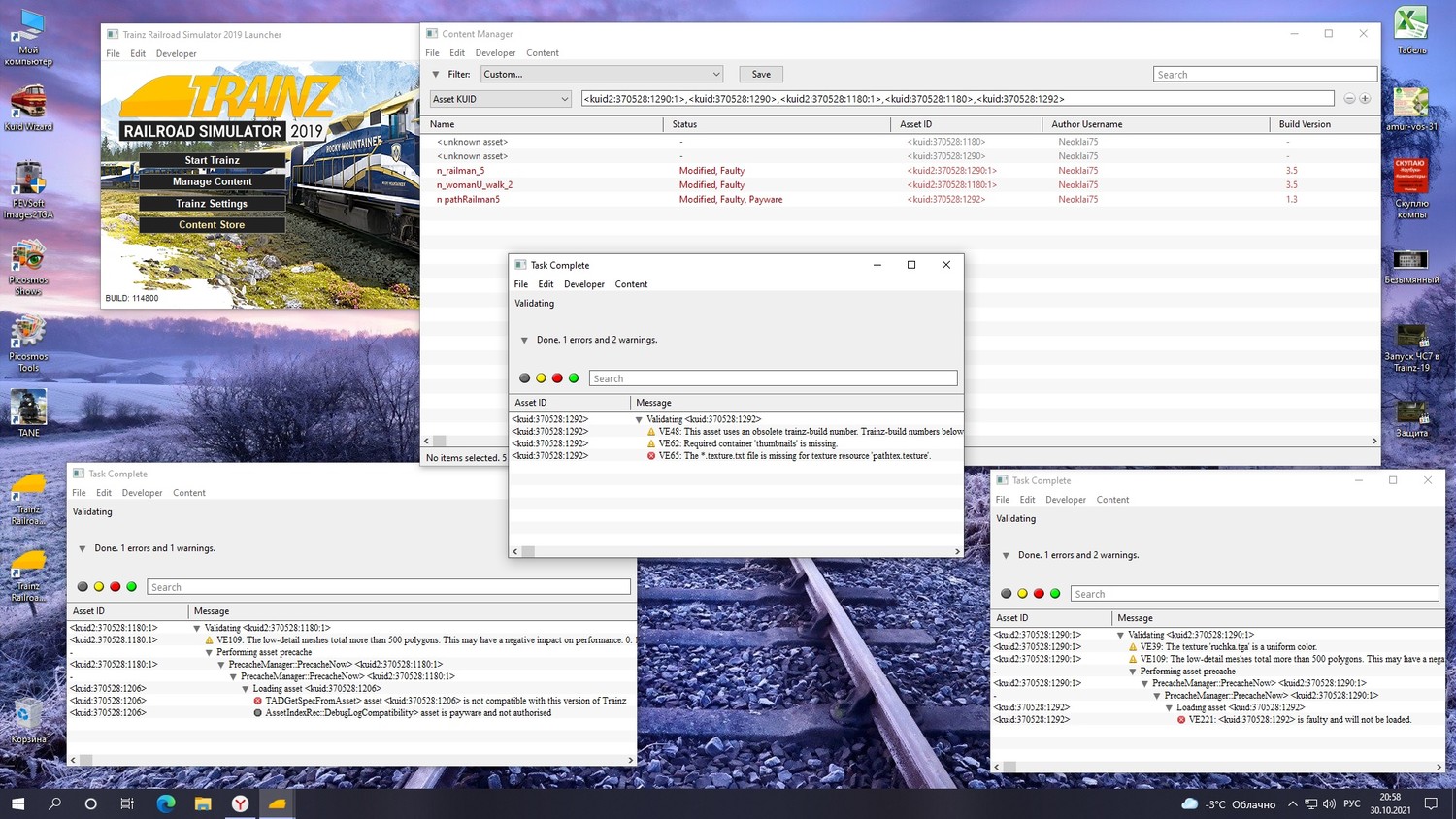The height and width of the screenshot is (819, 1456).
Task: Select the n_railman_5 asset row
Action: (900, 171)
